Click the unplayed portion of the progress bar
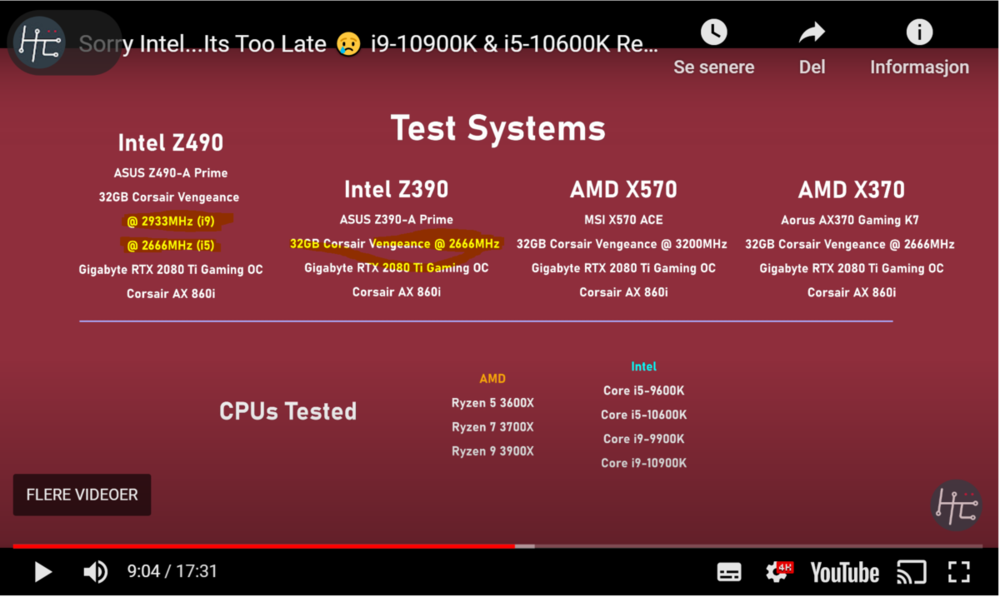This screenshot has height=597, width=1000. [759, 546]
